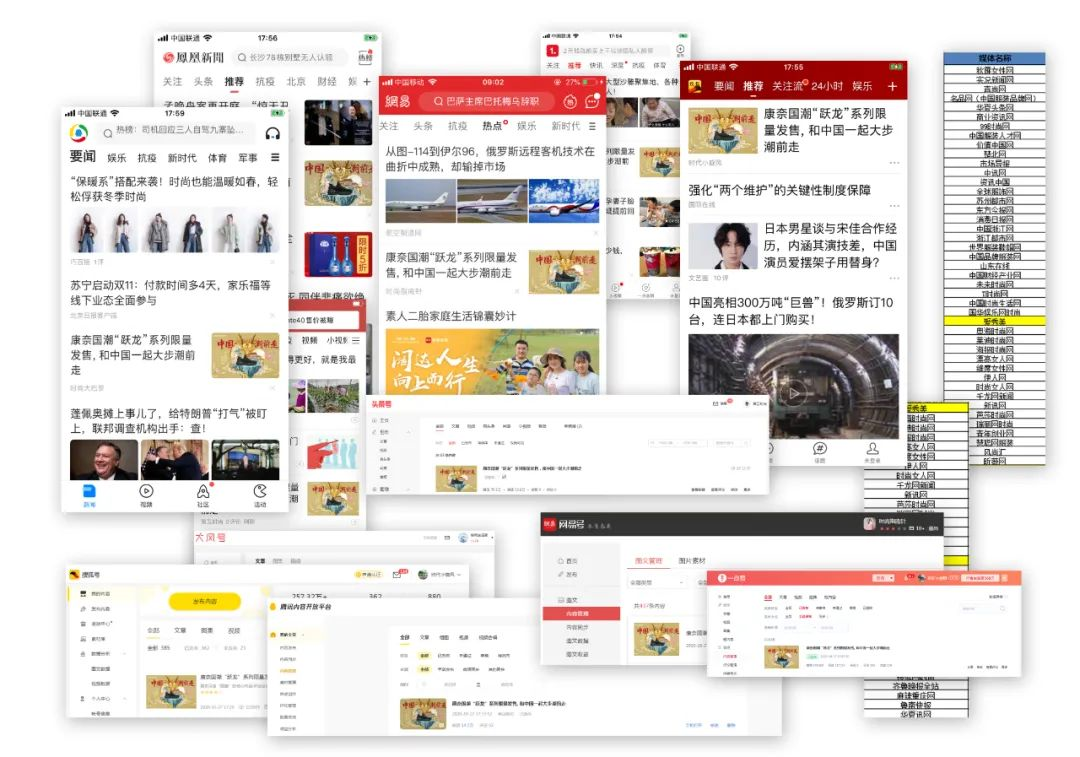Viewport: 1080px width, 757px height.
Task: Click search field in Tencent News
Action: coord(177,132)
